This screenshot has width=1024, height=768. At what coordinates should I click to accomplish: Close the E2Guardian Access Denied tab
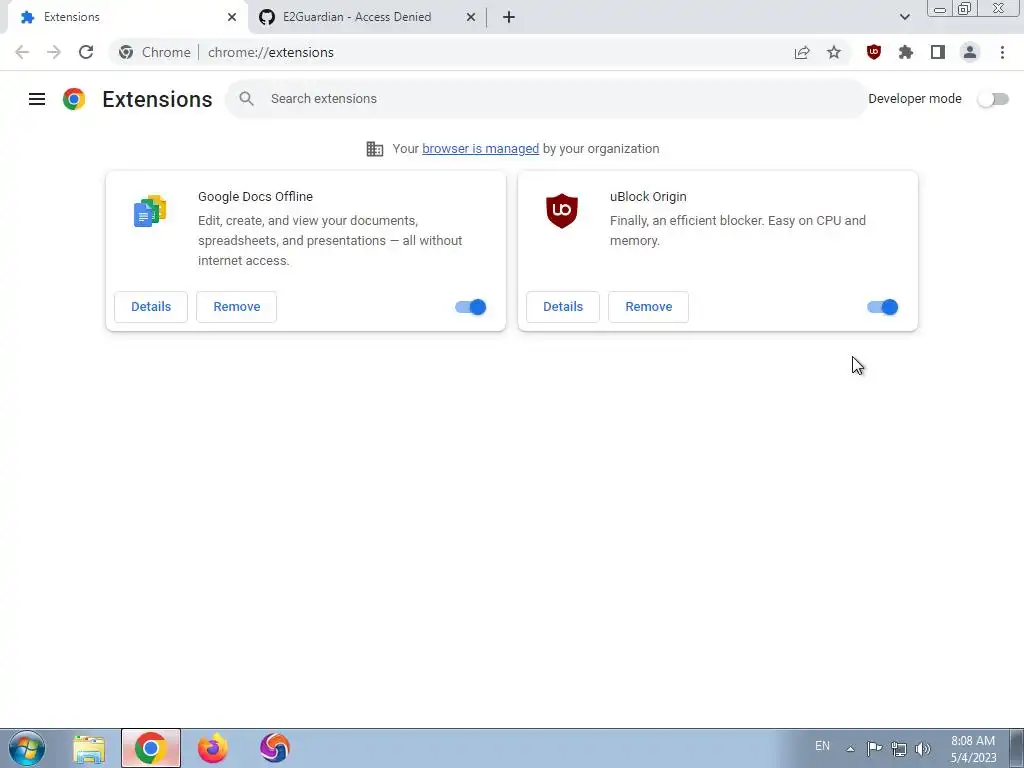click(471, 17)
